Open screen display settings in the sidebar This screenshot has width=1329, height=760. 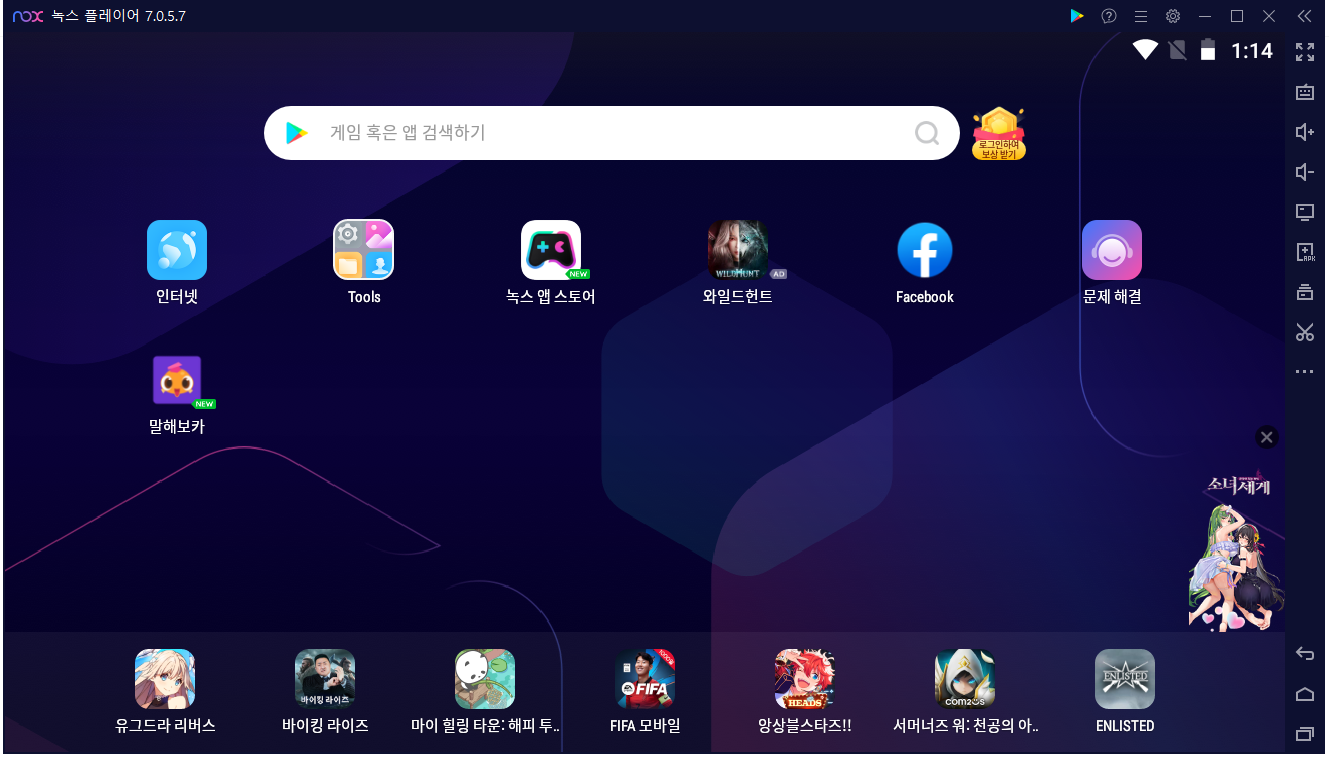[x=1305, y=212]
